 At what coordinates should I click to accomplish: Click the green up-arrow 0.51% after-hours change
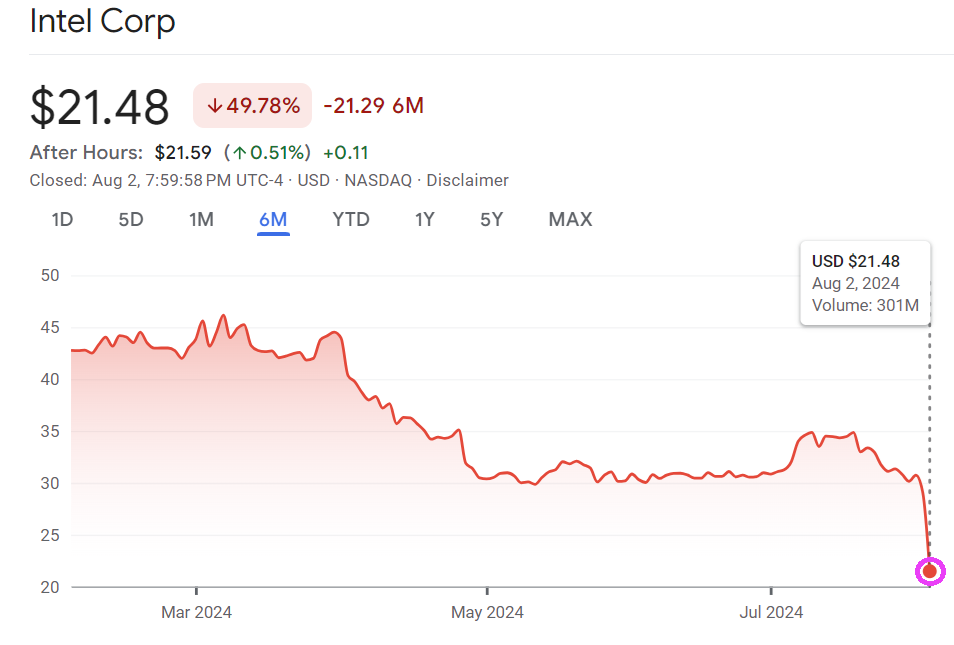pos(268,153)
